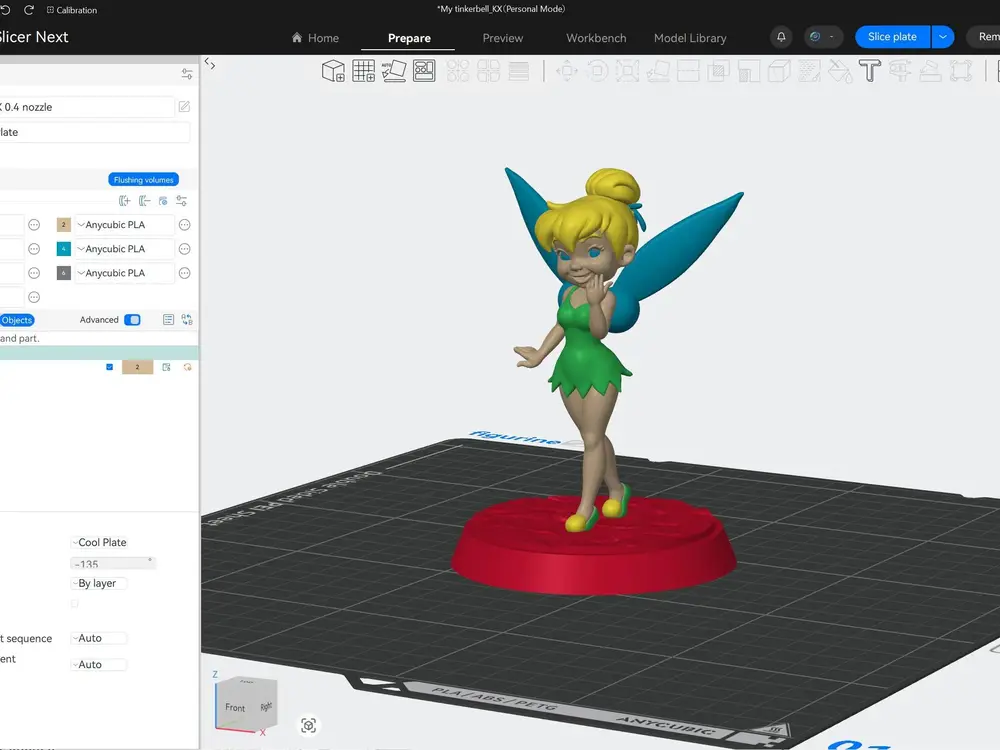
Task: Click the Add plate grid icon
Action: 364,71
